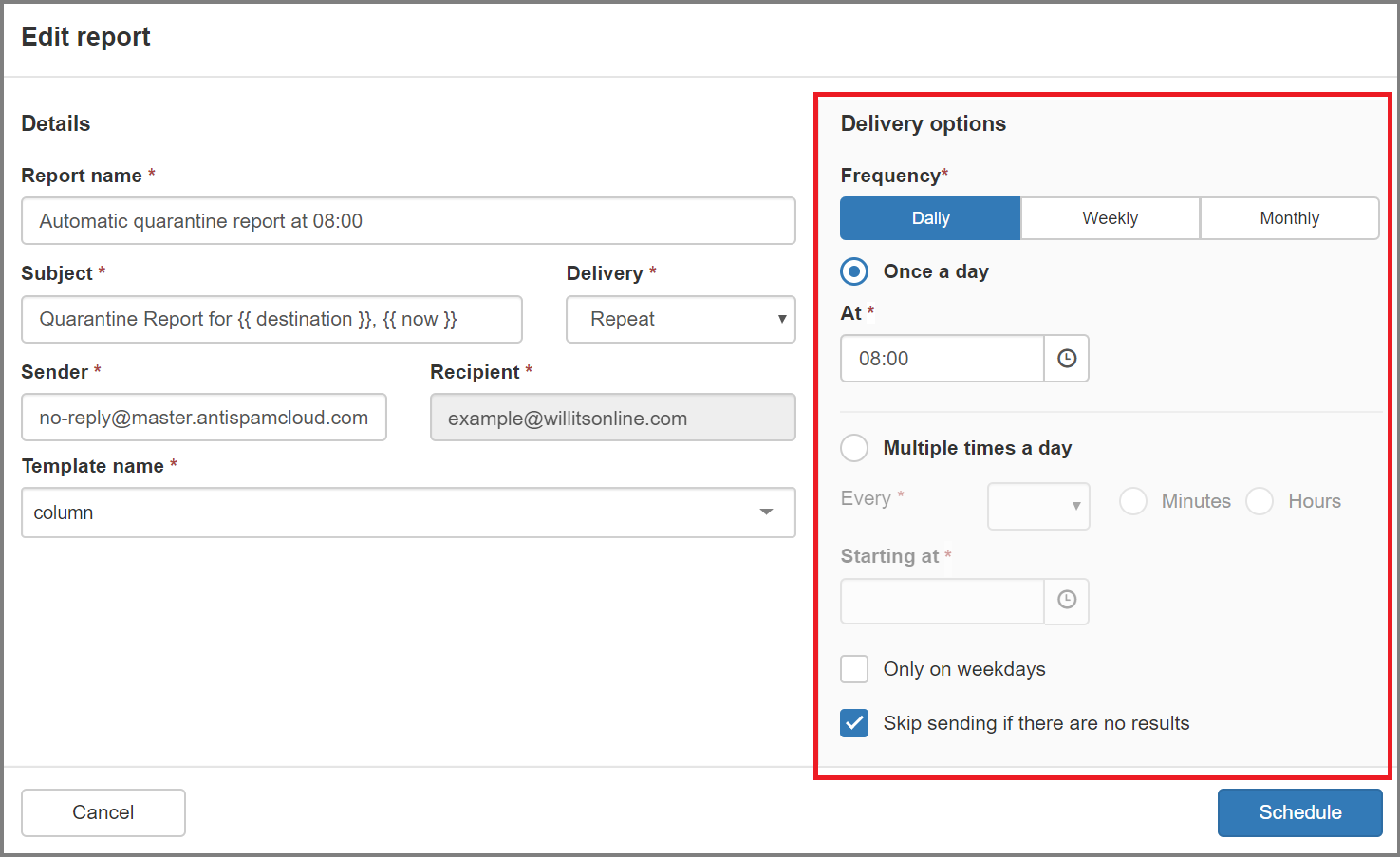Uncheck Skip sending if there are no results

click(x=854, y=723)
